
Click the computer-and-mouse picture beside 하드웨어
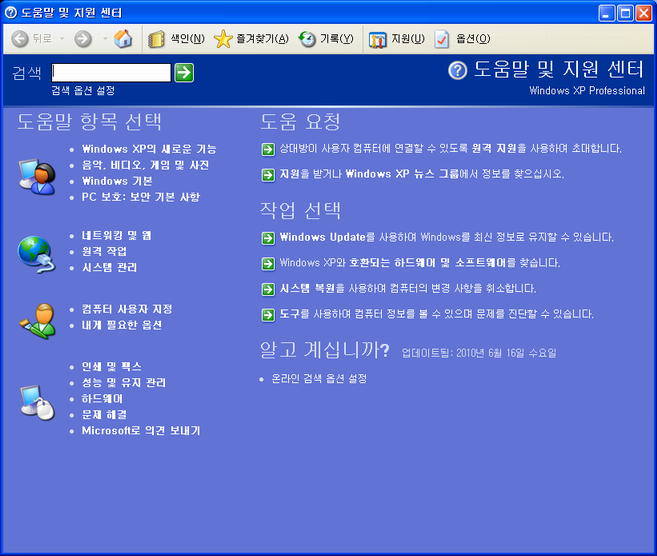pos(37,402)
